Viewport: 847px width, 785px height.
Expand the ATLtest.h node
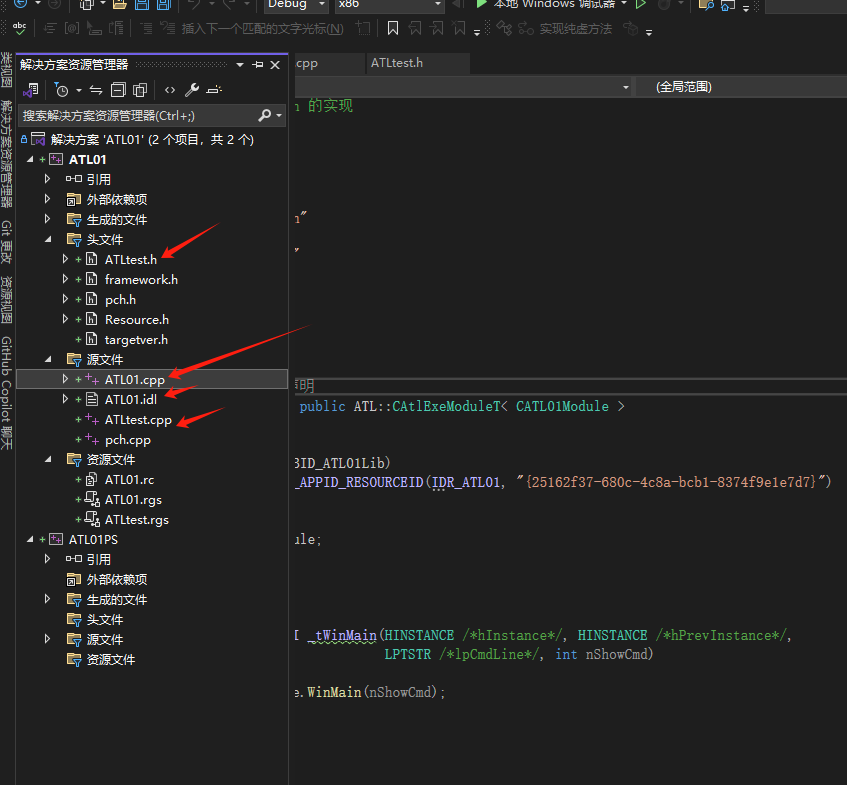pyautogui.click(x=65, y=259)
